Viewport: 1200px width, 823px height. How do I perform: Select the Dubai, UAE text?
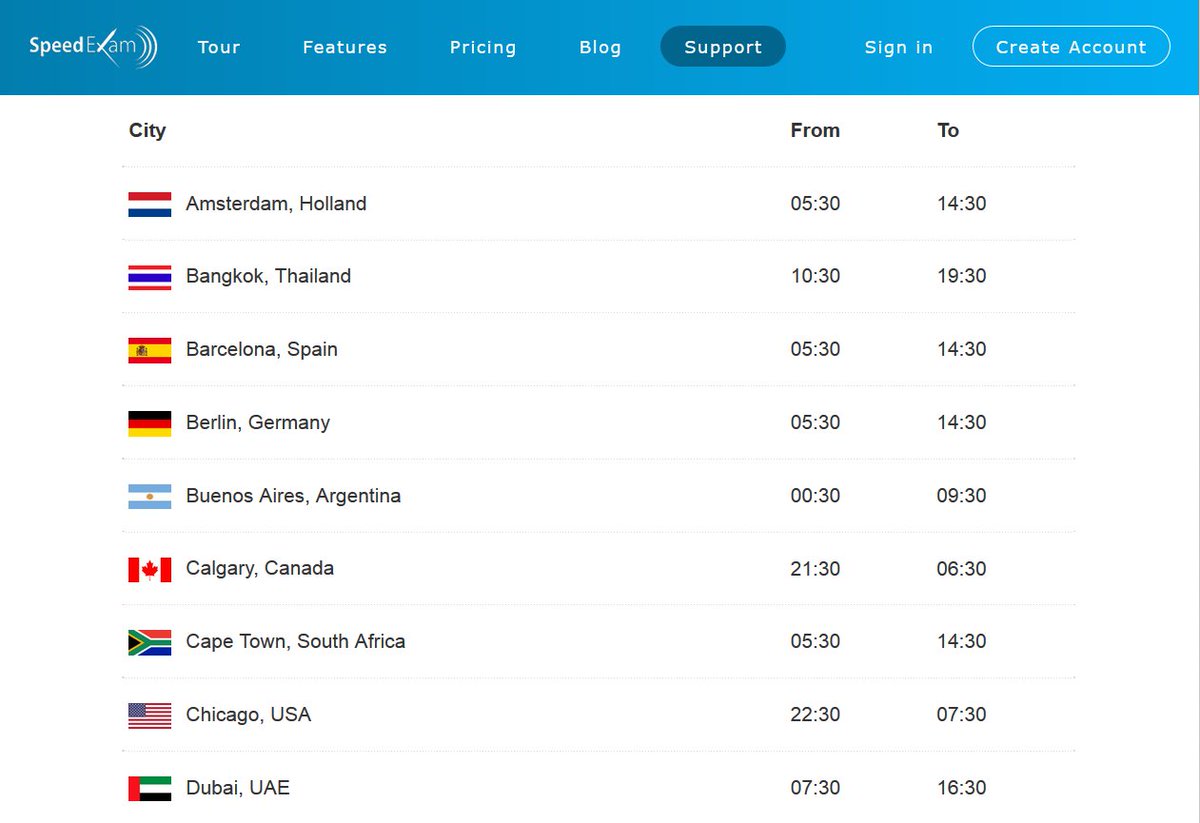(238, 787)
